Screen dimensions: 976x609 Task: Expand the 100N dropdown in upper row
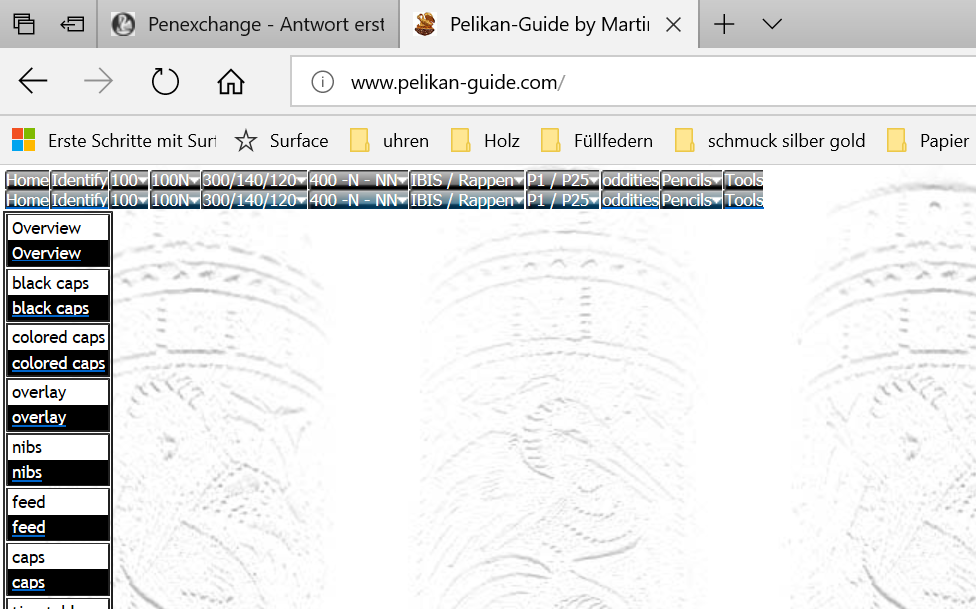point(175,180)
